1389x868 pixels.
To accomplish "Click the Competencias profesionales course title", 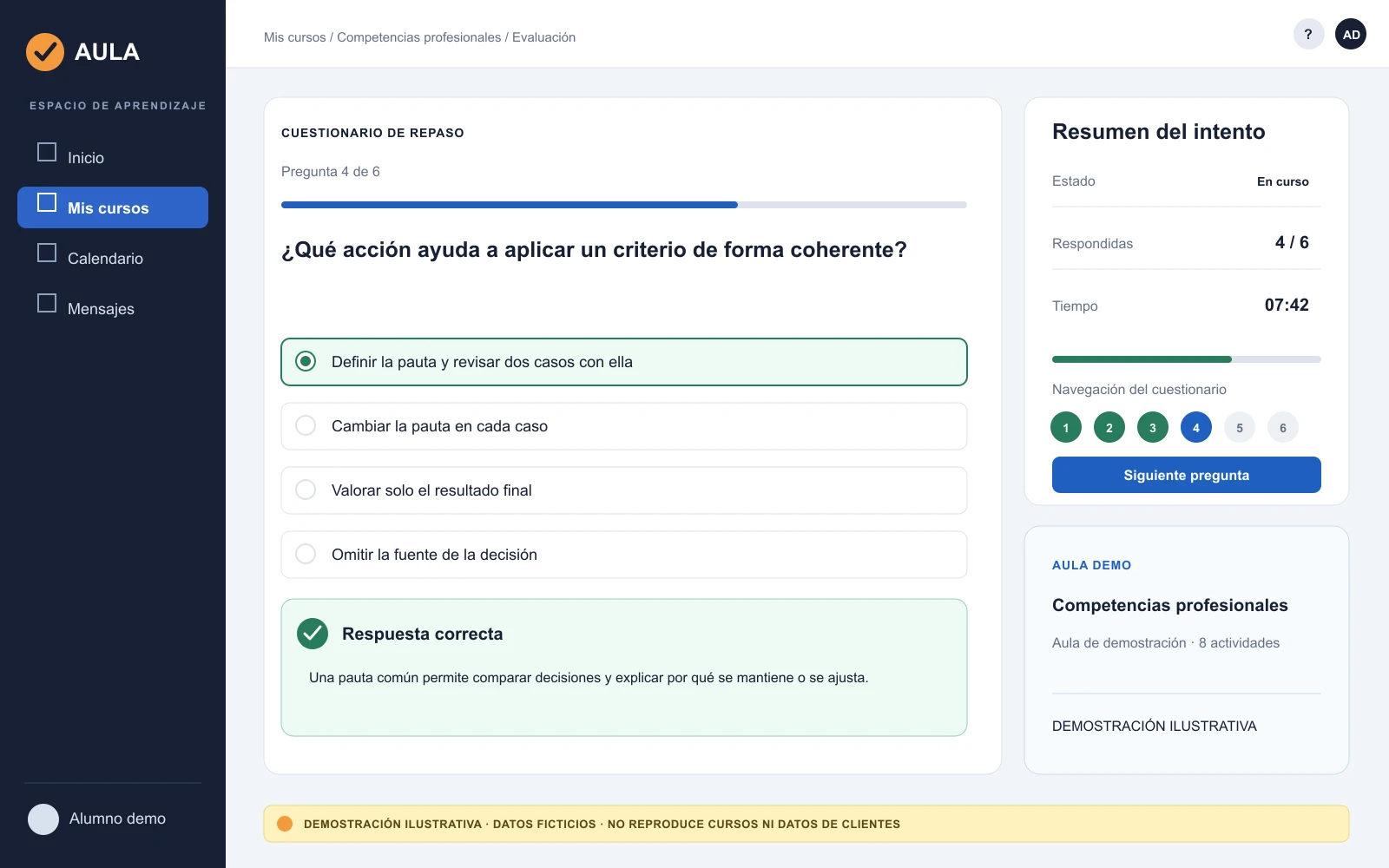I will pyautogui.click(x=1170, y=605).
